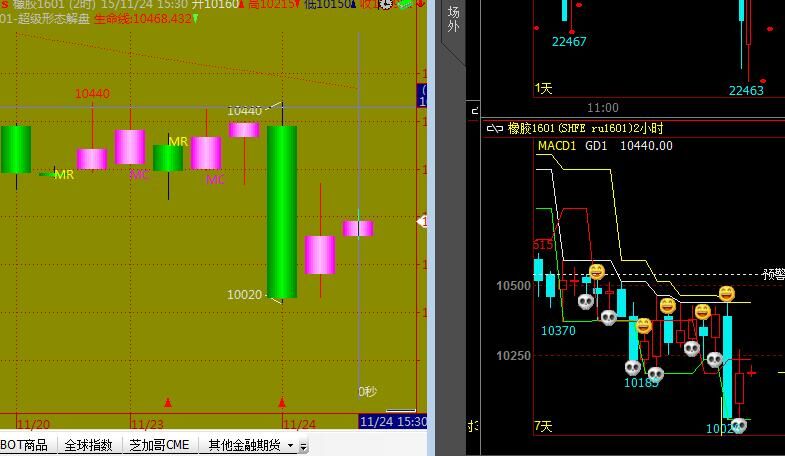785x456 pixels.
Task: Click the 场外 side panel tab
Action: point(453,20)
